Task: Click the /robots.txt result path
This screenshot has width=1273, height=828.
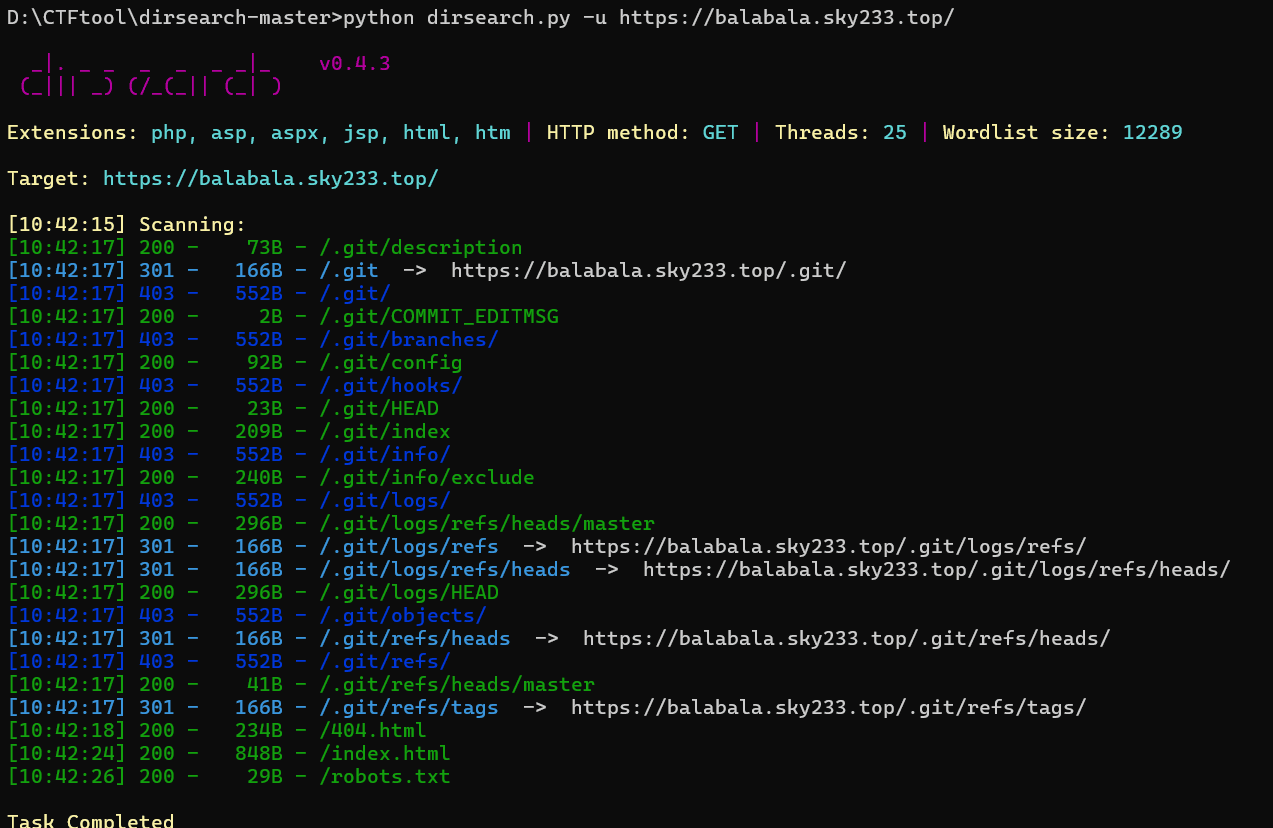Action: (x=385, y=776)
